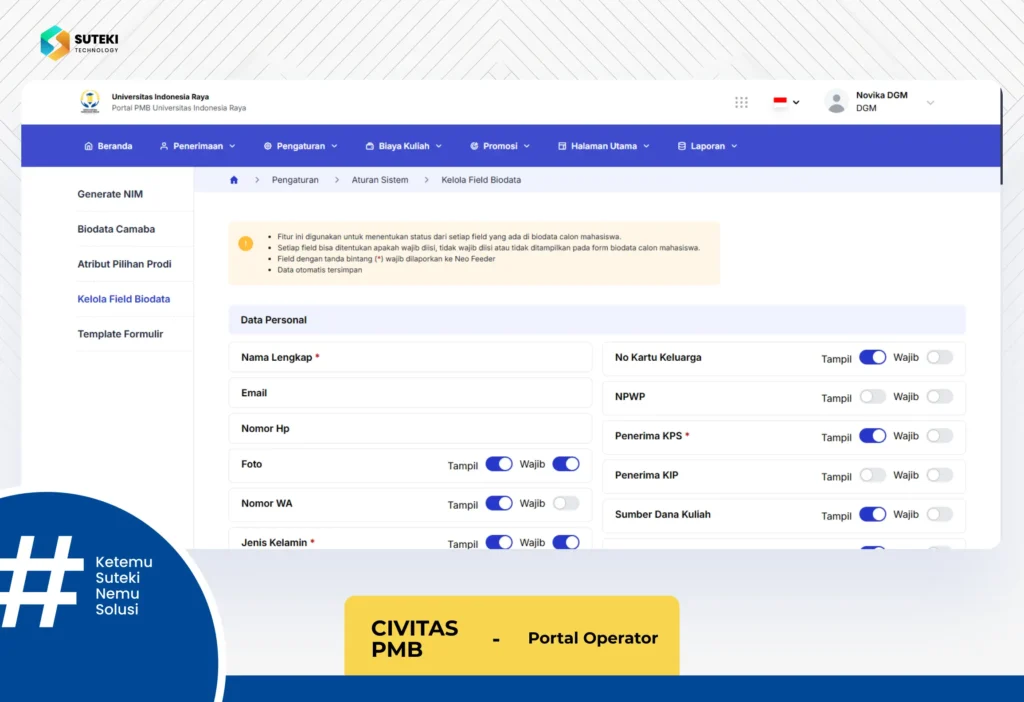Select Kelola Field Biodata in sidebar
The image size is (1024, 702).
pyautogui.click(x=123, y=299)
